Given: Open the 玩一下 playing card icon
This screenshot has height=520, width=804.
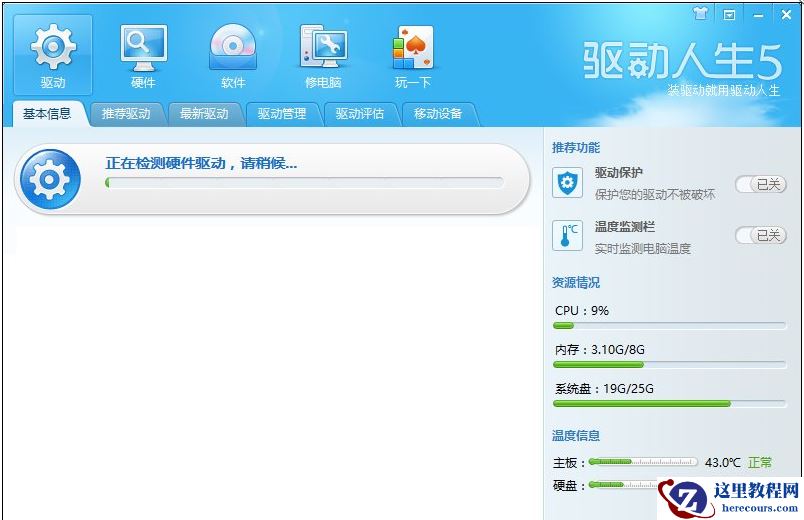Looking at the screenshot, I should click(x=413, y=55).
